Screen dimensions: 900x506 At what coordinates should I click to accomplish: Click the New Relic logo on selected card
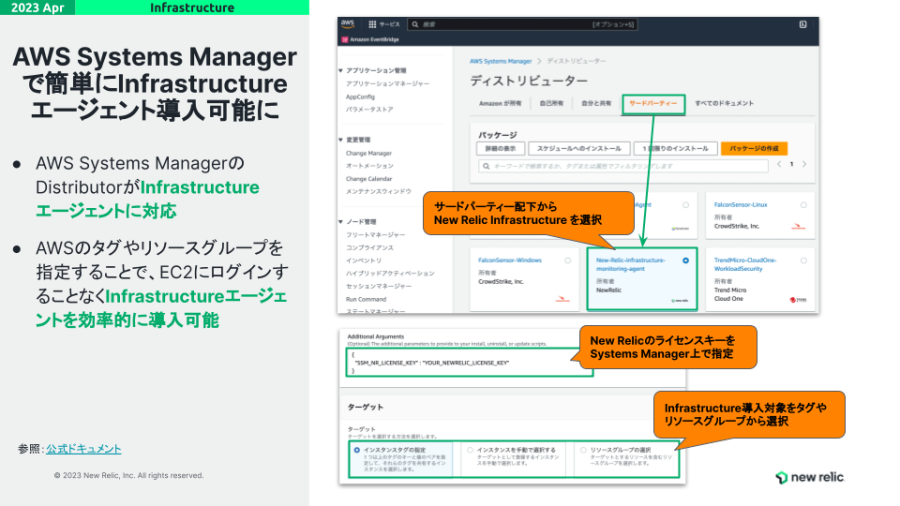coord(680,300)
